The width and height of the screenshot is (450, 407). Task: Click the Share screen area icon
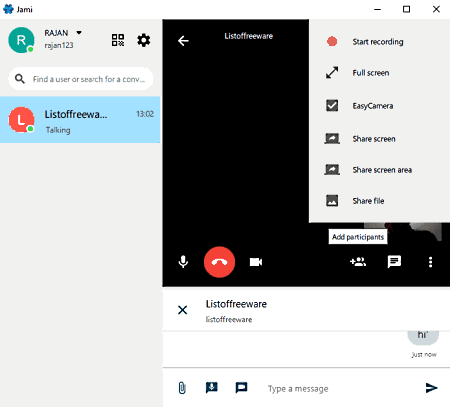point(332,169)
